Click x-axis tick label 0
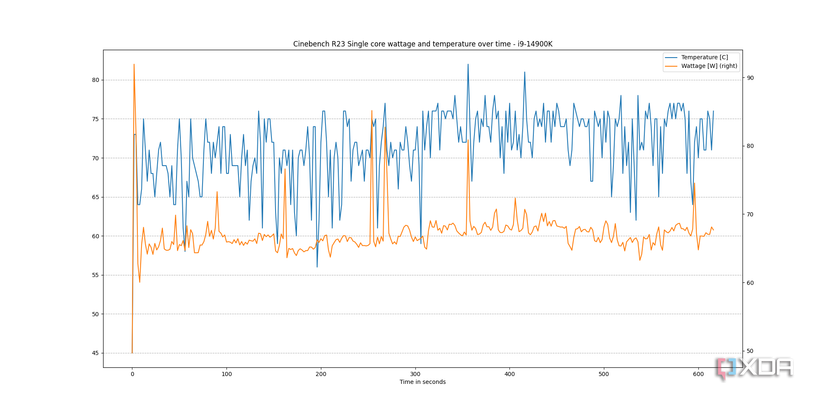825x413 pixels. tap(132, 374)
